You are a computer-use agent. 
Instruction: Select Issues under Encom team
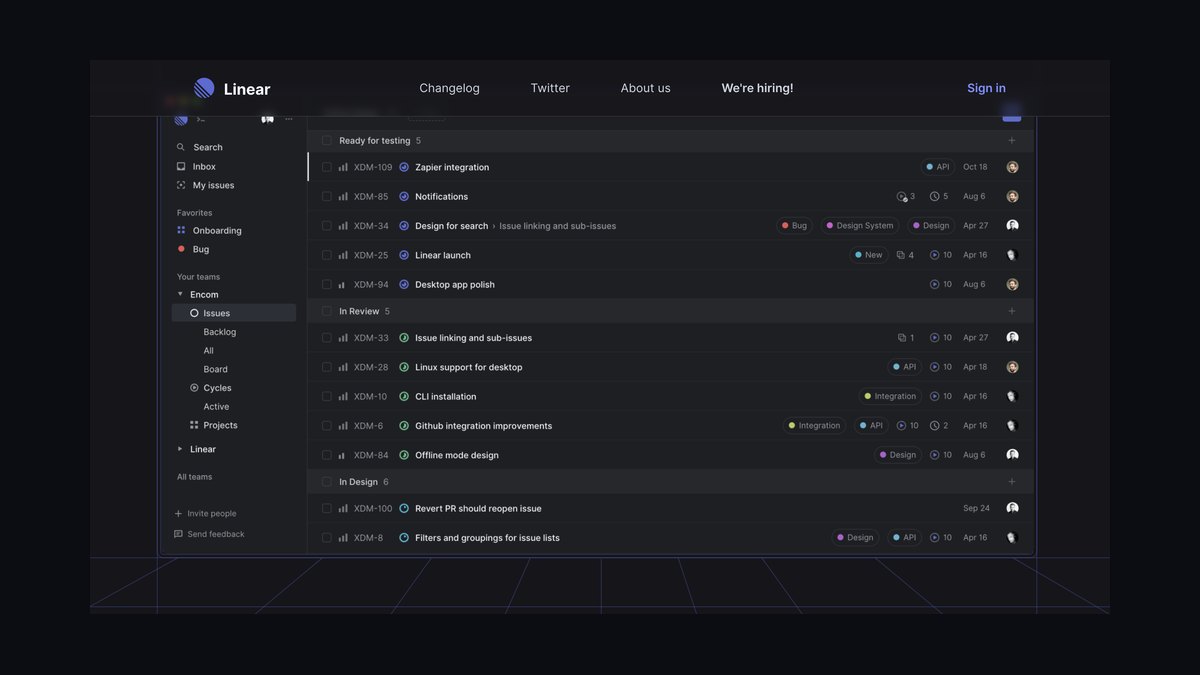234,313
